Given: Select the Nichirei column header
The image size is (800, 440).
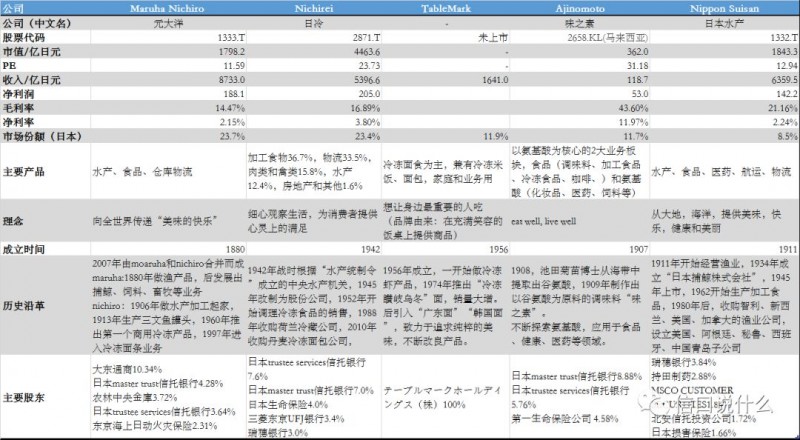Looking at the screenshot, I should (x=314, y=9).
